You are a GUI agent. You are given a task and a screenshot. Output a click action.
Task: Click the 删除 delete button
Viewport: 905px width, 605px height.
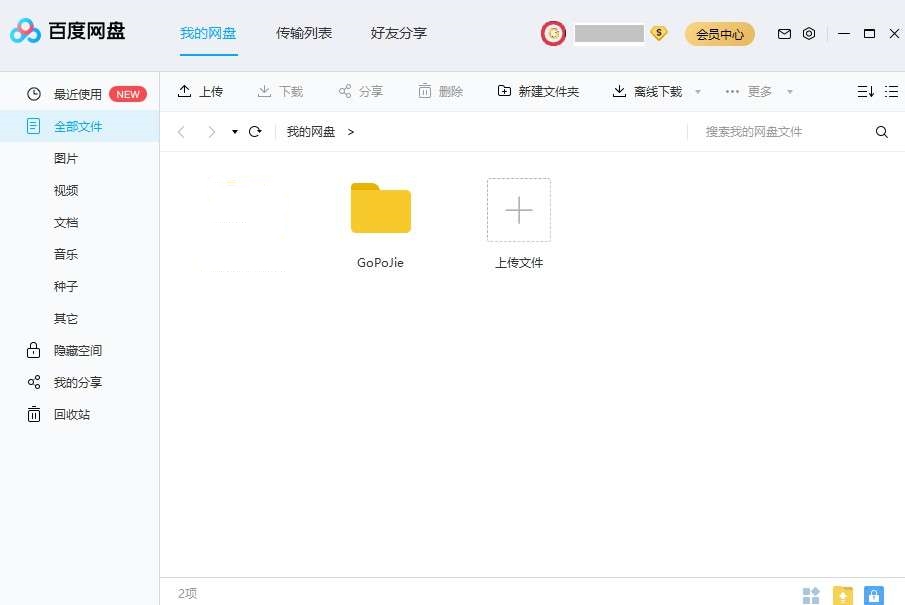[440, 91]
